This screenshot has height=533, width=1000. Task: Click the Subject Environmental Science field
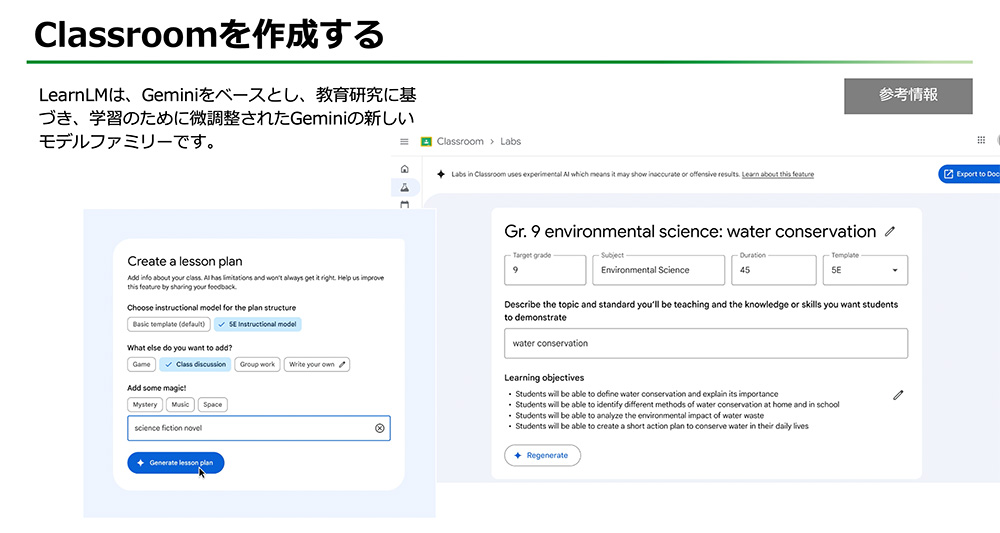click(658, 270)
